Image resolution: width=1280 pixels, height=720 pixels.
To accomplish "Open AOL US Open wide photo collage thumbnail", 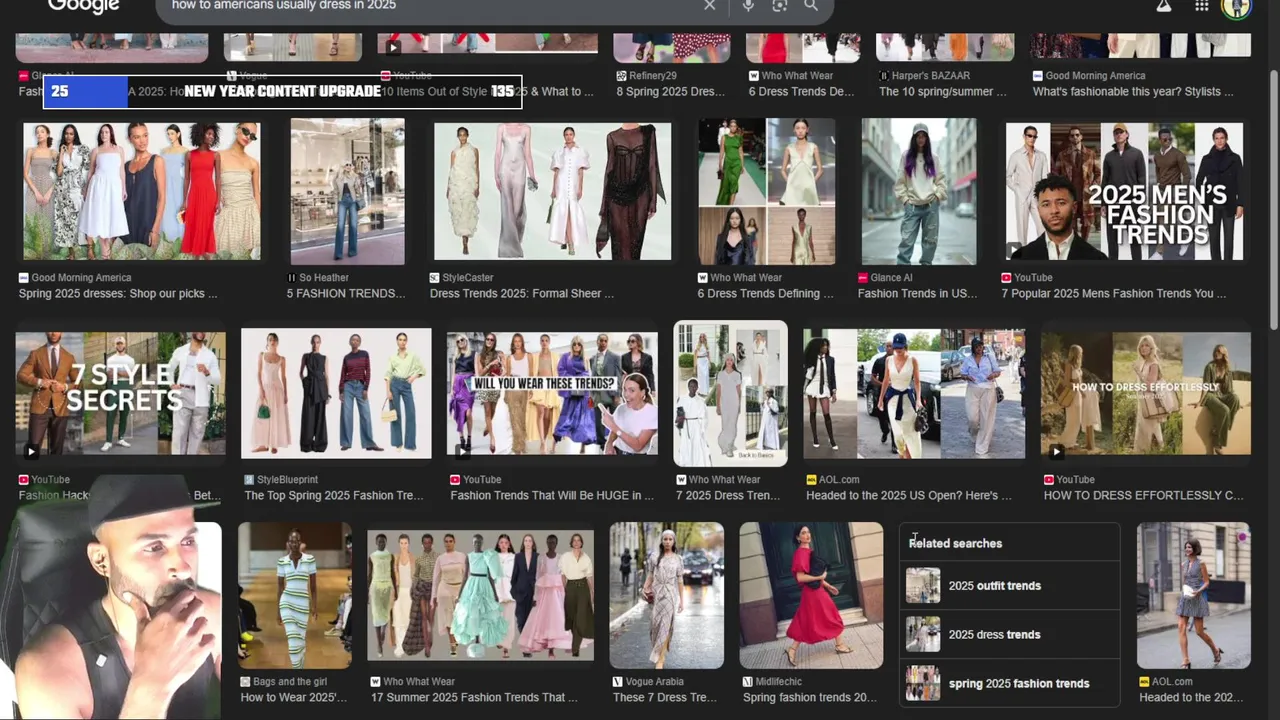I will pyautogui.click(x=914, y=394).
